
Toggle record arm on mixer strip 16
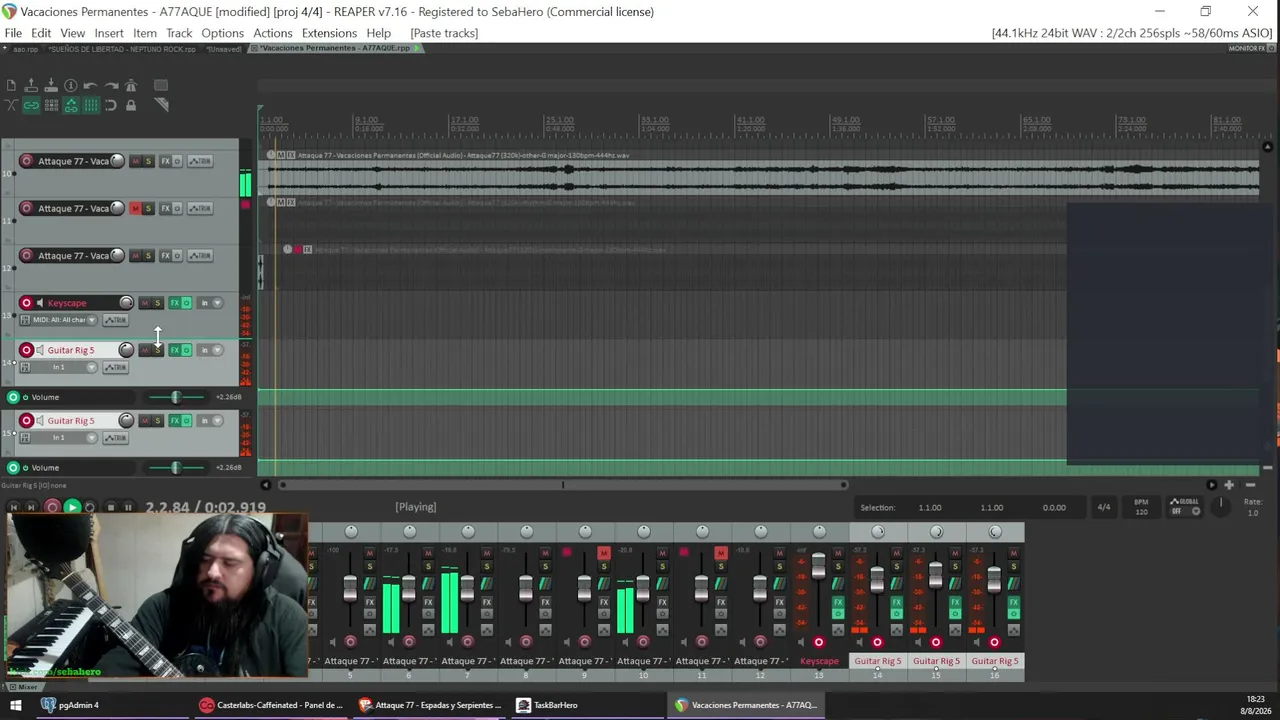[x=994, y=642]
